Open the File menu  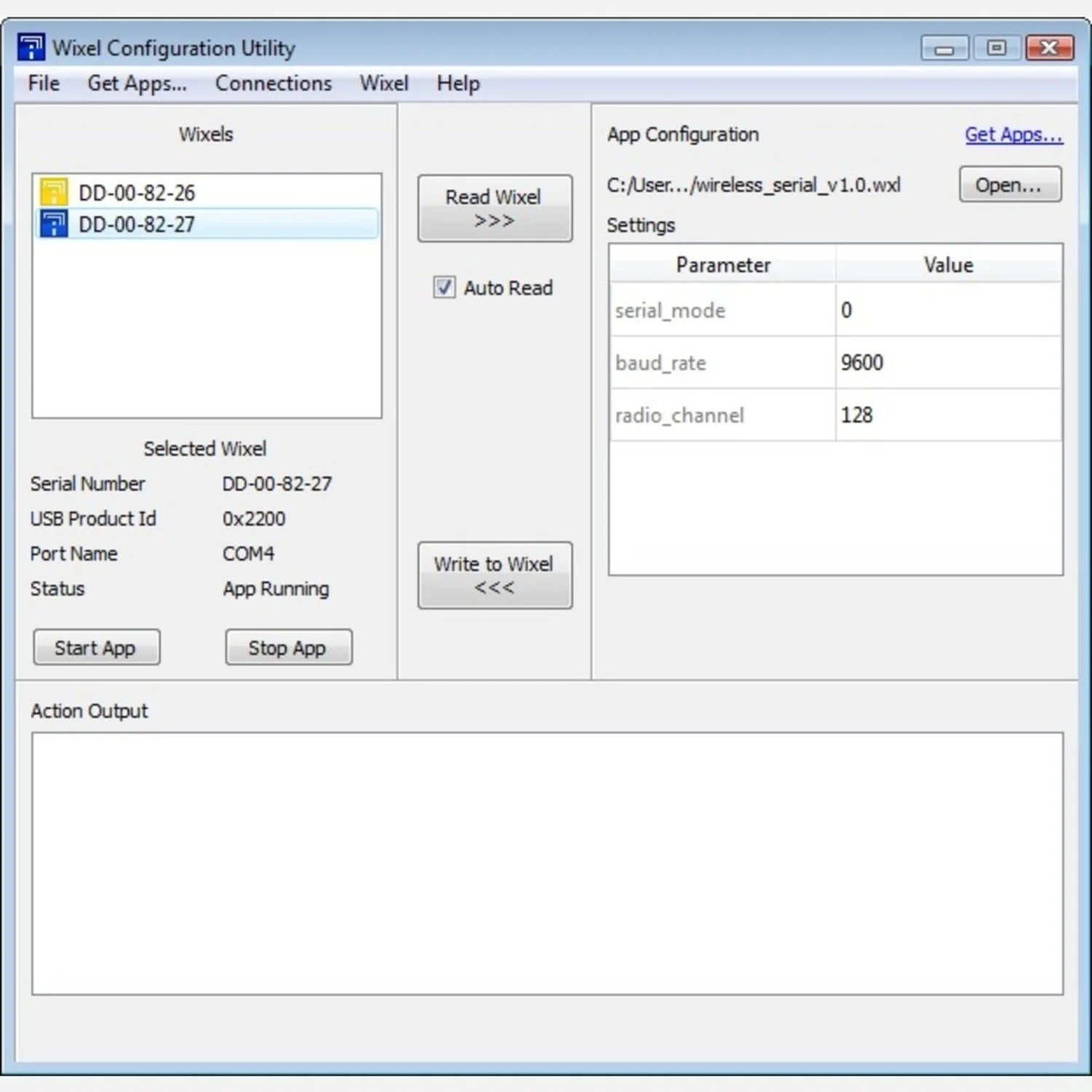coord(44,84)
